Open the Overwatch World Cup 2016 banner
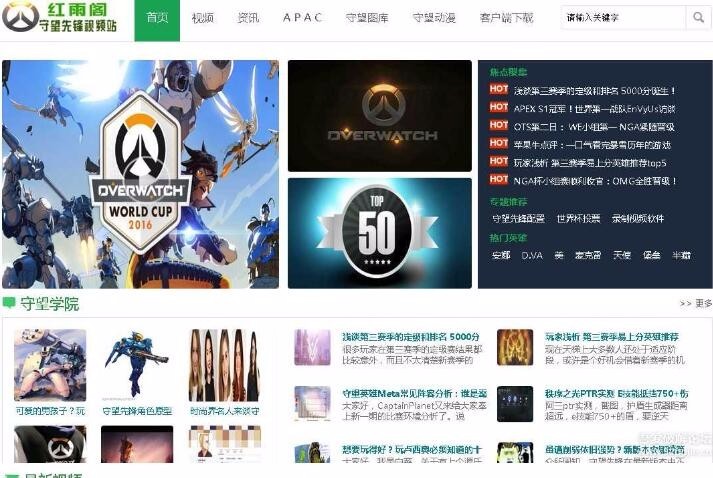Viewport: 713px width, 478px height. tap(141, 174)
